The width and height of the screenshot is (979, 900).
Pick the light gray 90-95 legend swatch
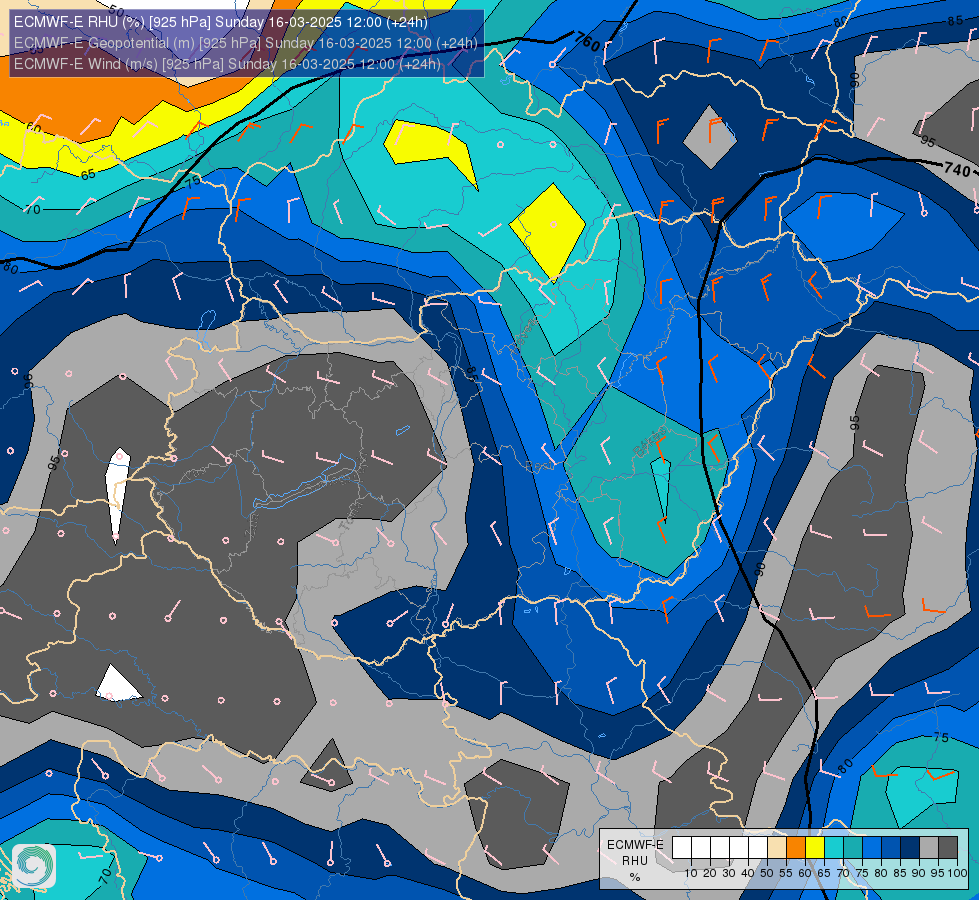[x=929, y=848]
